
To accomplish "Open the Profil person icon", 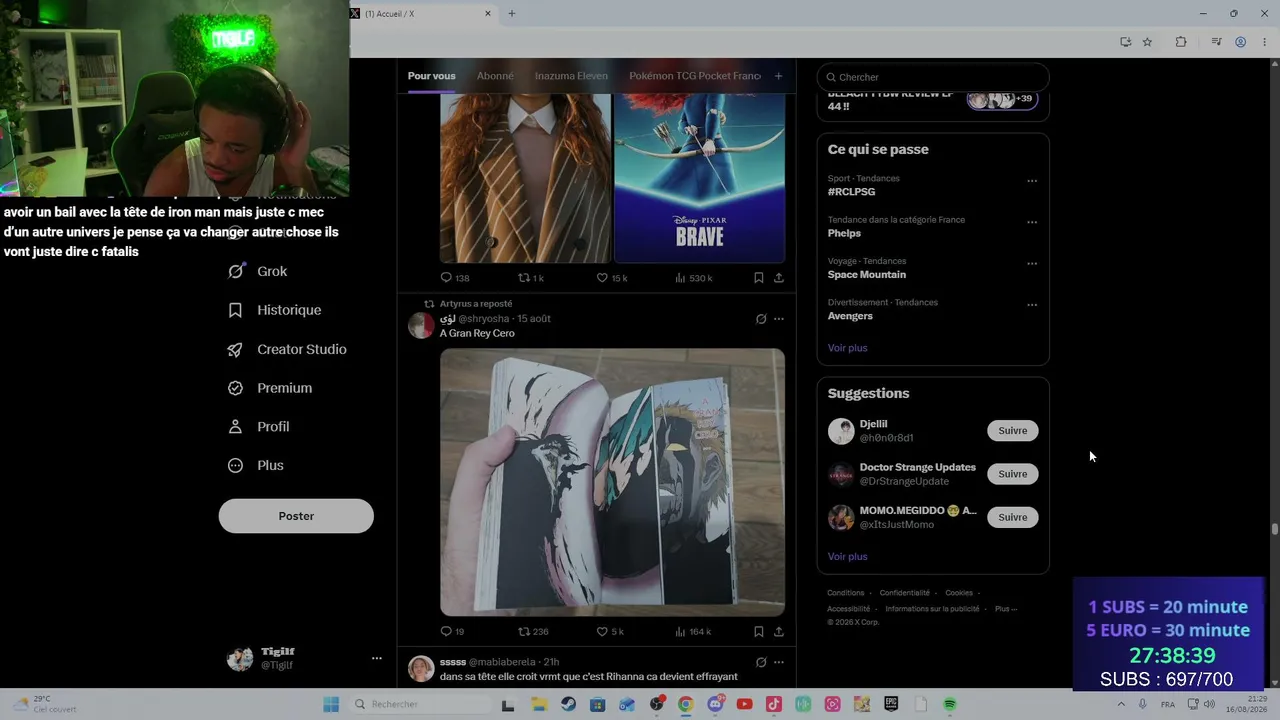I will (235, 427).
